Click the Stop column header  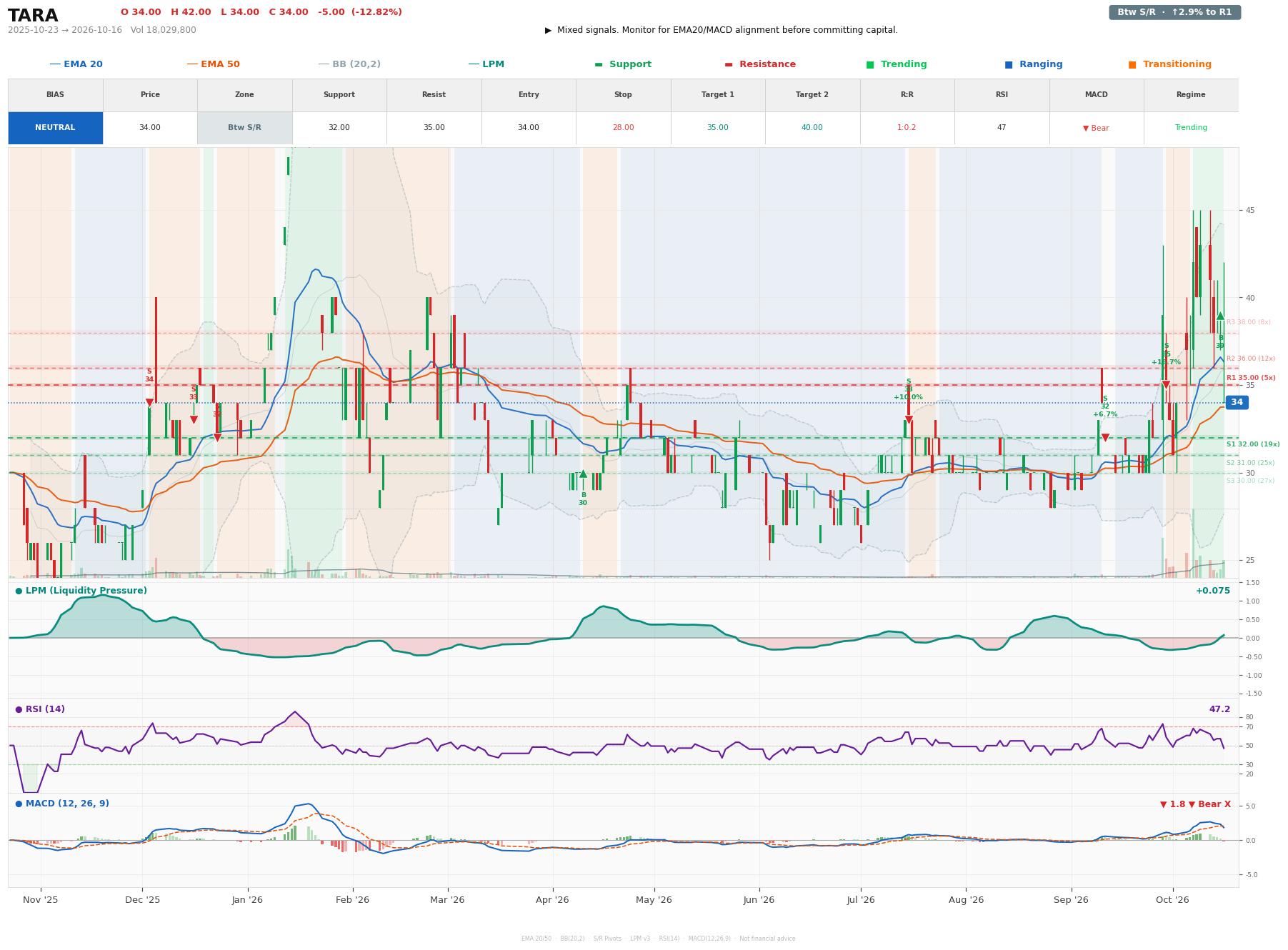(623, 95)
